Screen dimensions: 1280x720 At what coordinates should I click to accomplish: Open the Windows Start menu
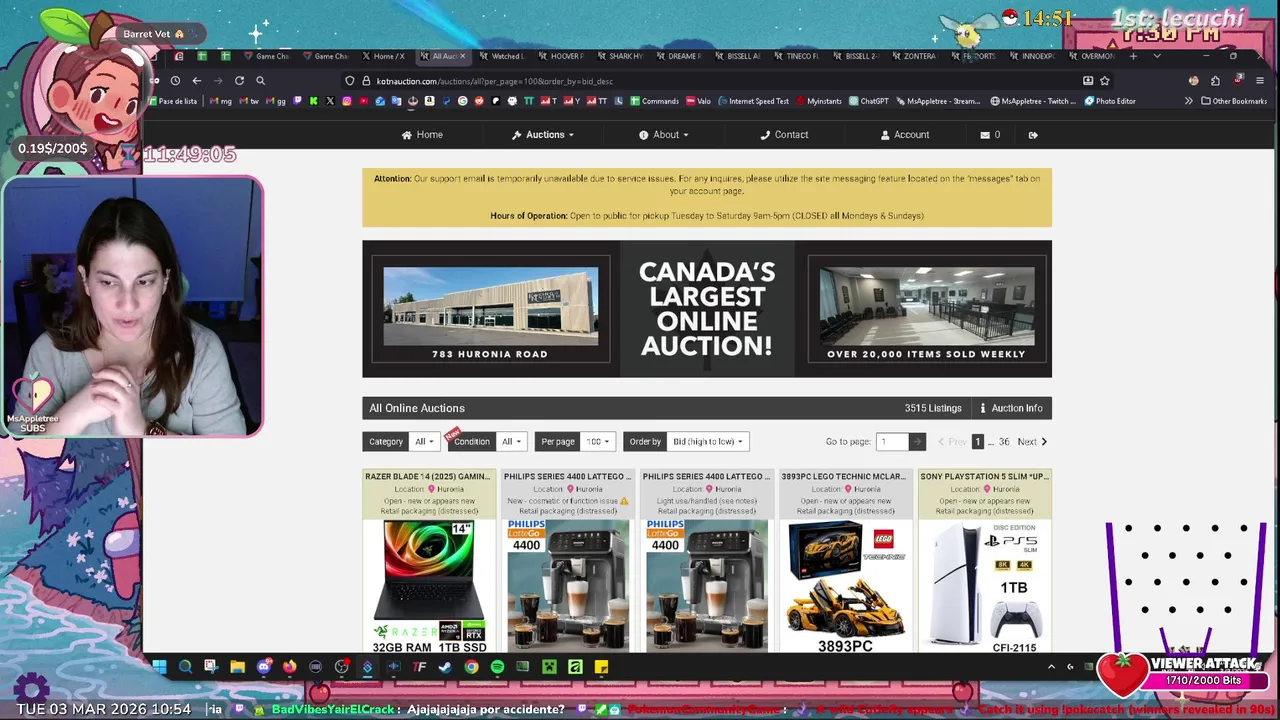159,667
